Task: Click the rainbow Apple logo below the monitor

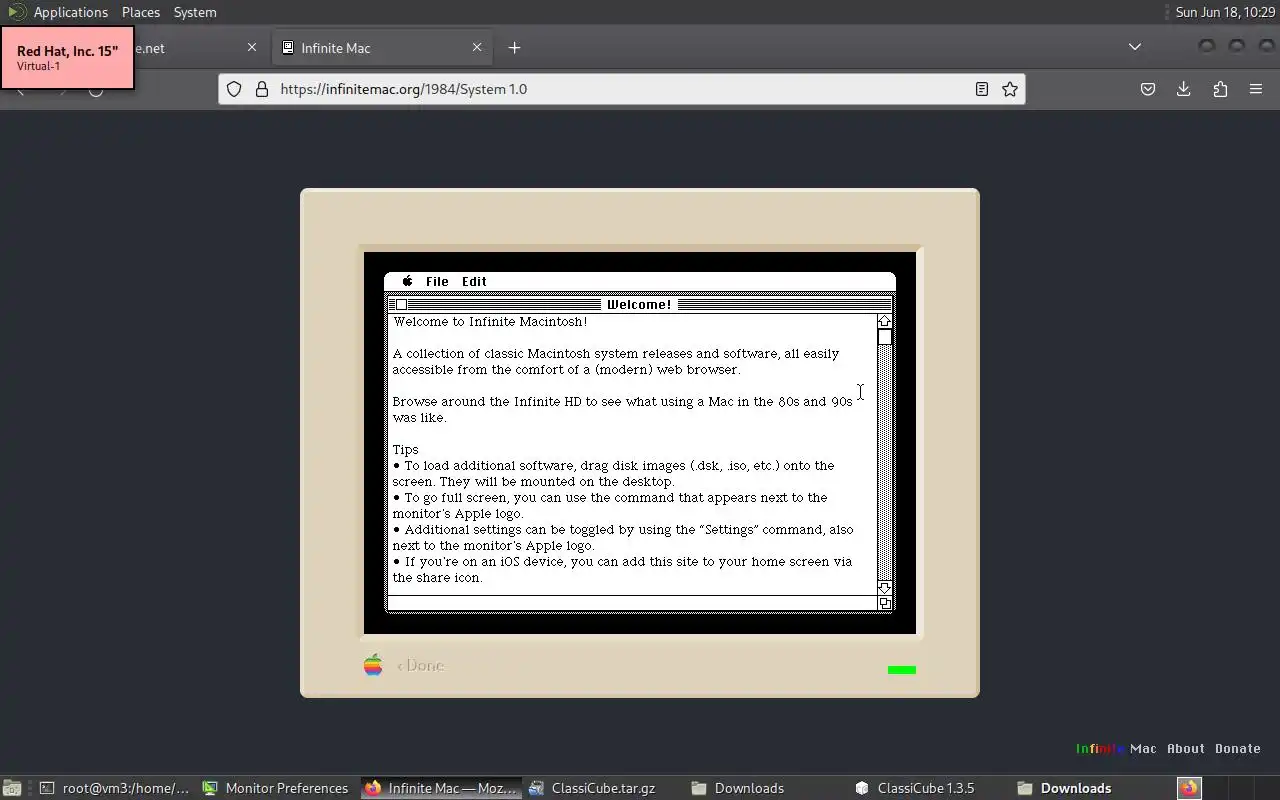Action: [x=373, y=665]
